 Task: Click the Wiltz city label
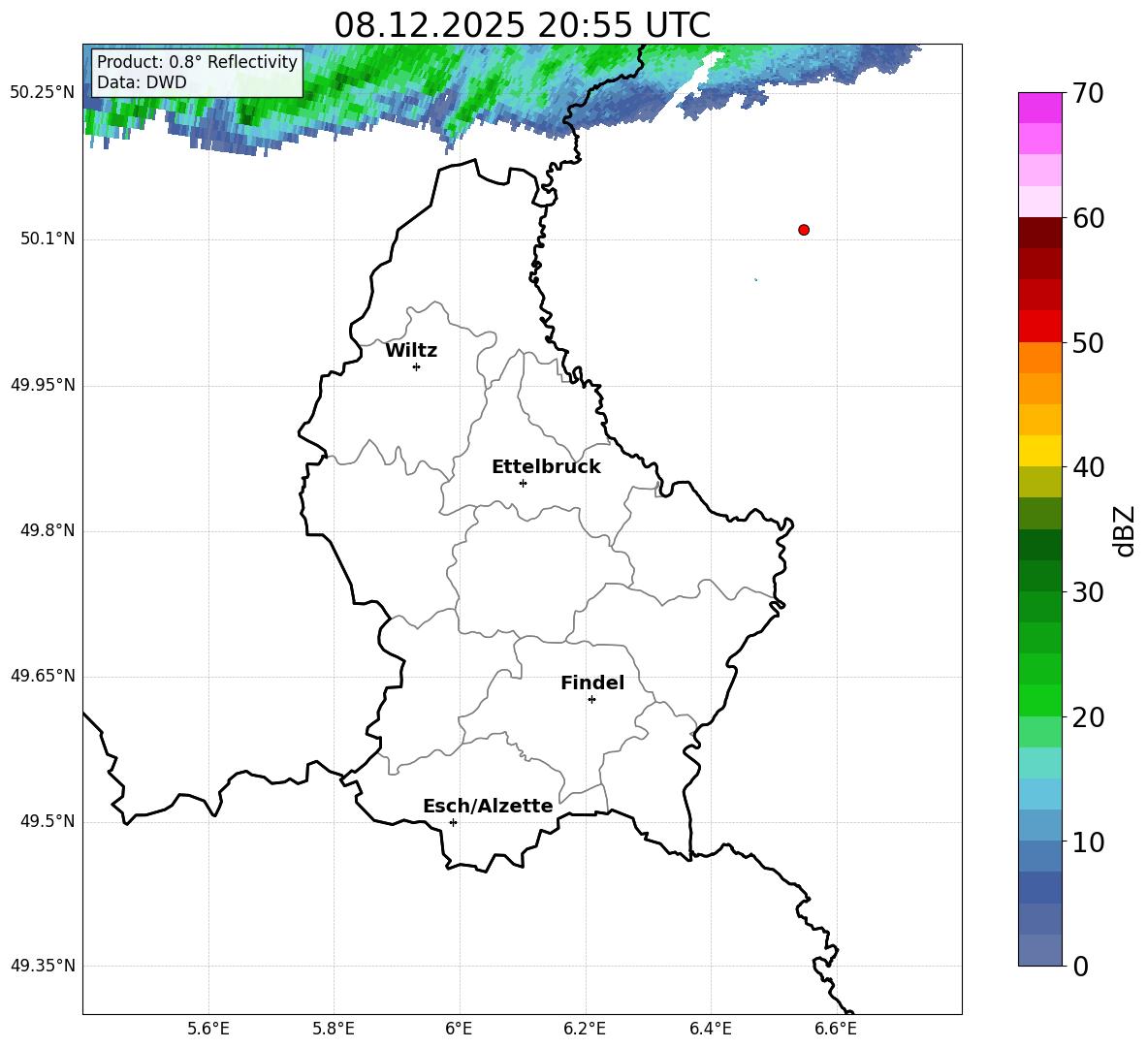(411, 351)
